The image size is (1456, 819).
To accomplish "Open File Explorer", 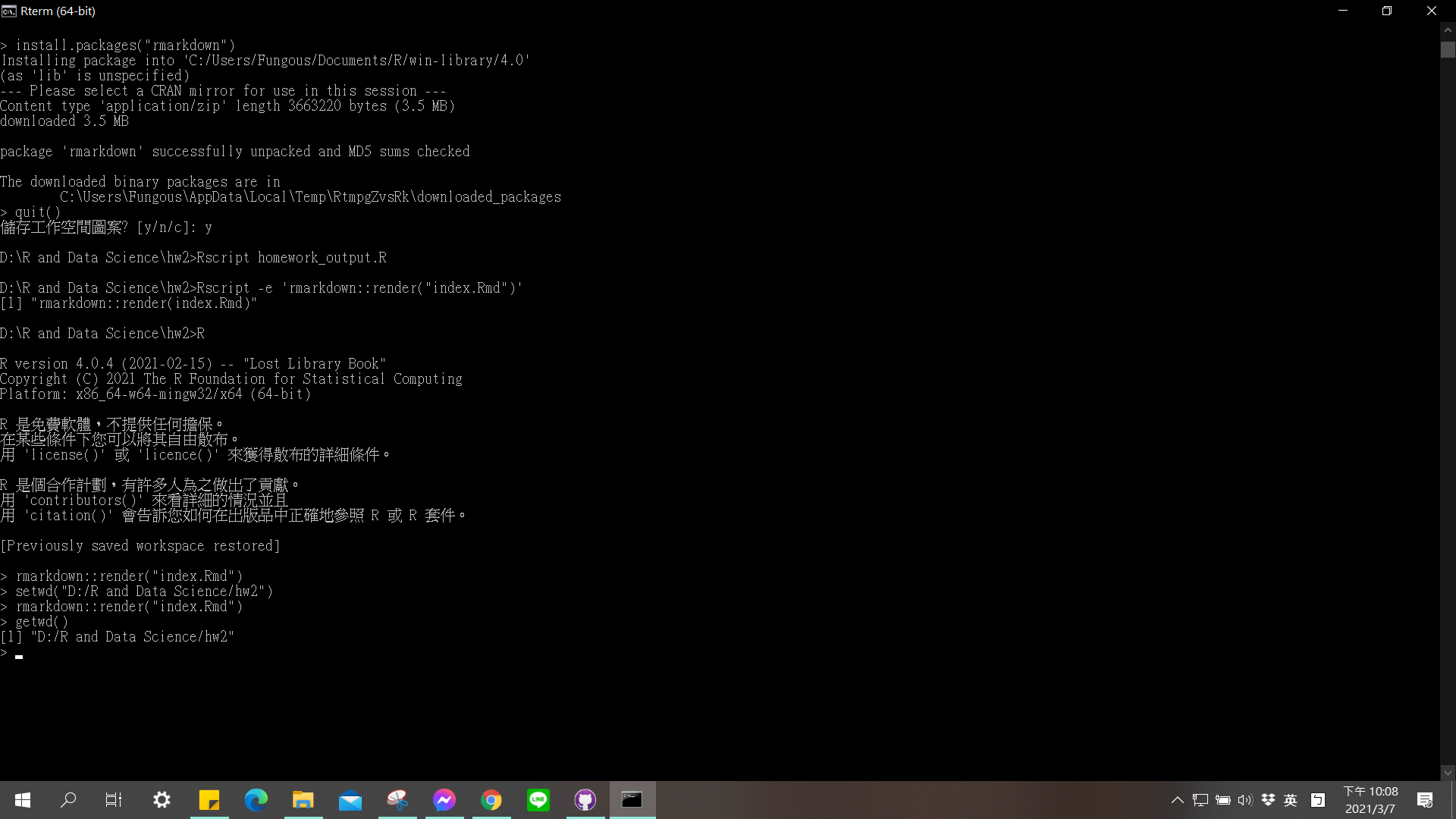I will 303,800.
